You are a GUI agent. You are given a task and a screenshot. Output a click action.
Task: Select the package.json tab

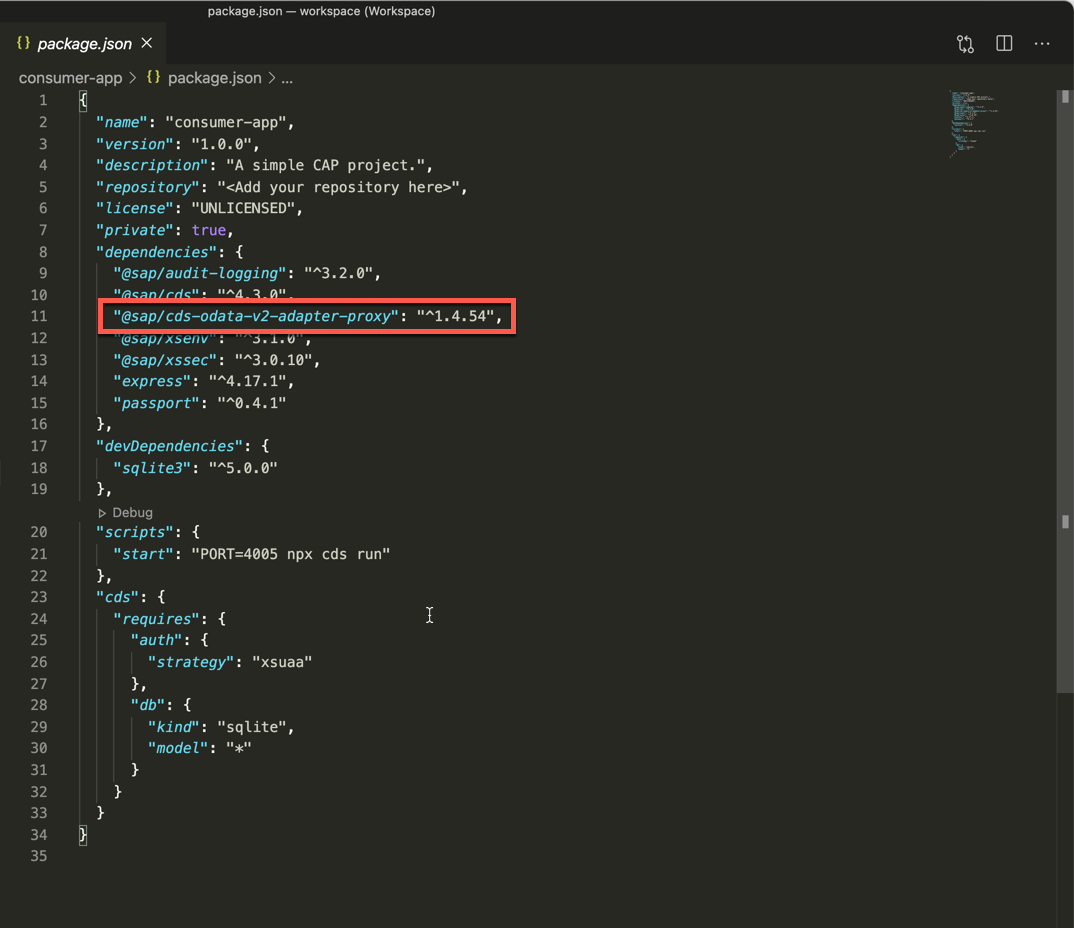point(84,44)
